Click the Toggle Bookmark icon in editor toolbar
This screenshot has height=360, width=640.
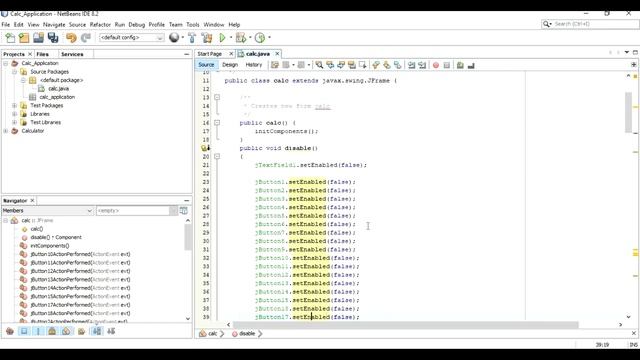(398, 65)
